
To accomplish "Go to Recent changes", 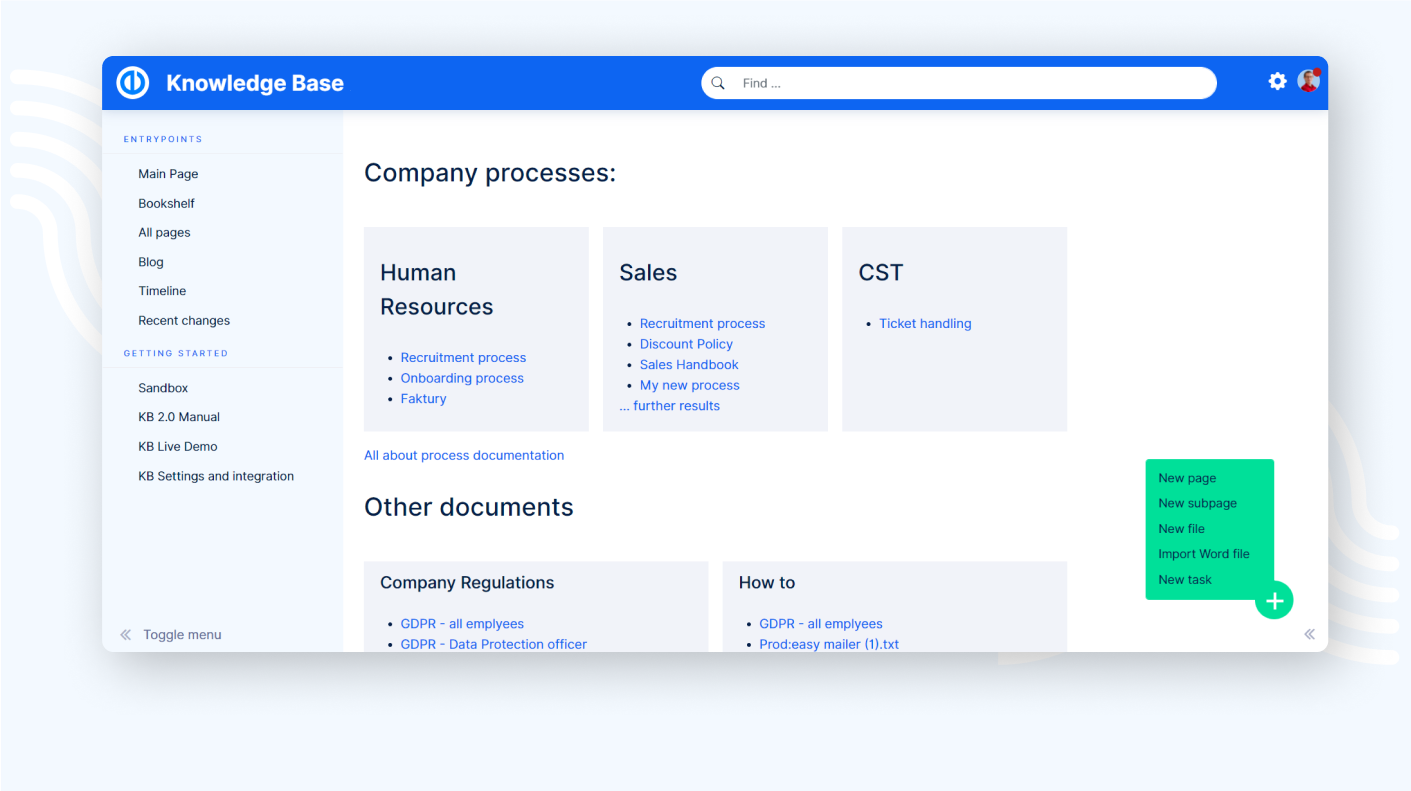I will pyautogui.click(x=184, y=321).
